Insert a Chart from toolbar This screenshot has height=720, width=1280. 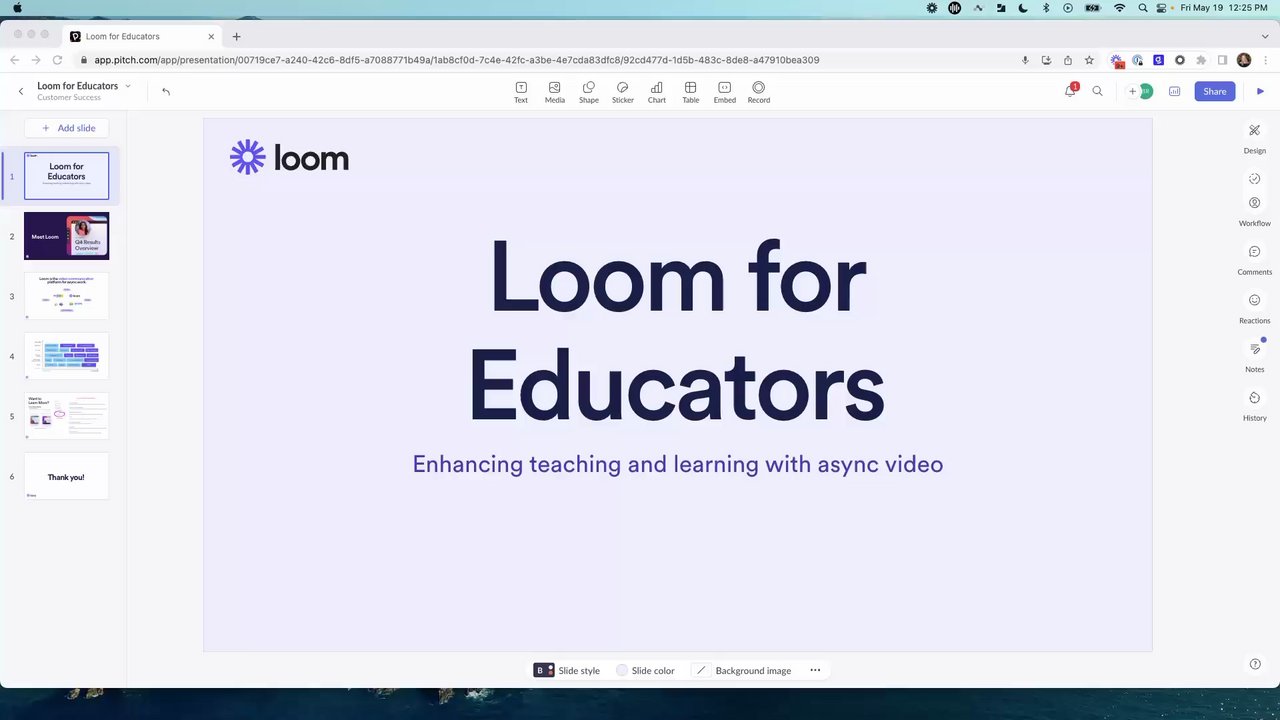coord(657,92)
